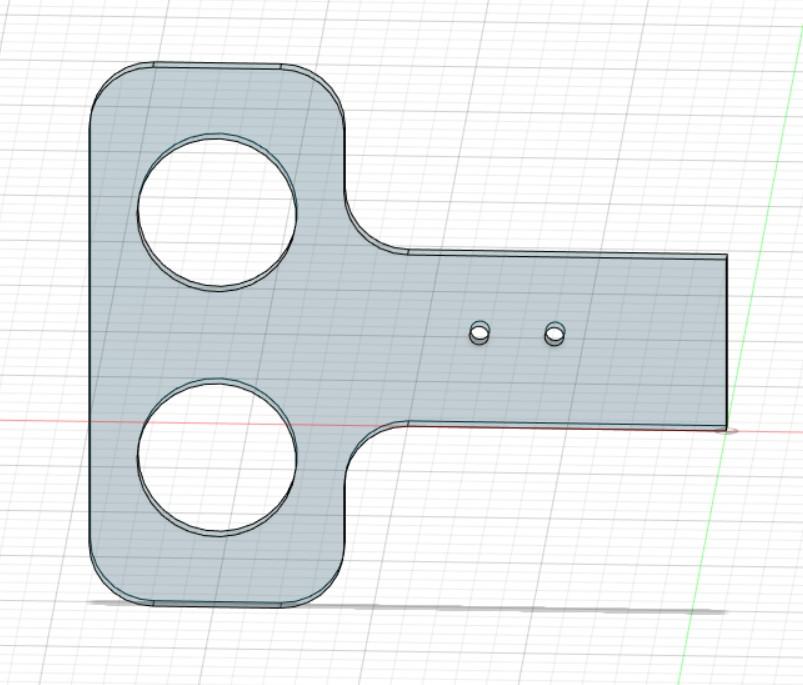Click the left small hole on the arm
Screen dimensions: 803x685
(x=480, y=333)
